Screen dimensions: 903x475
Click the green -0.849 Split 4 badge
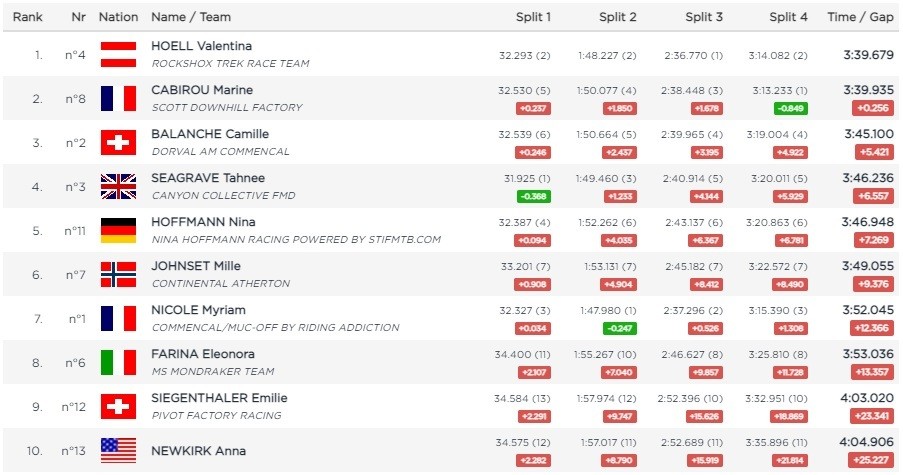(791, 108)
